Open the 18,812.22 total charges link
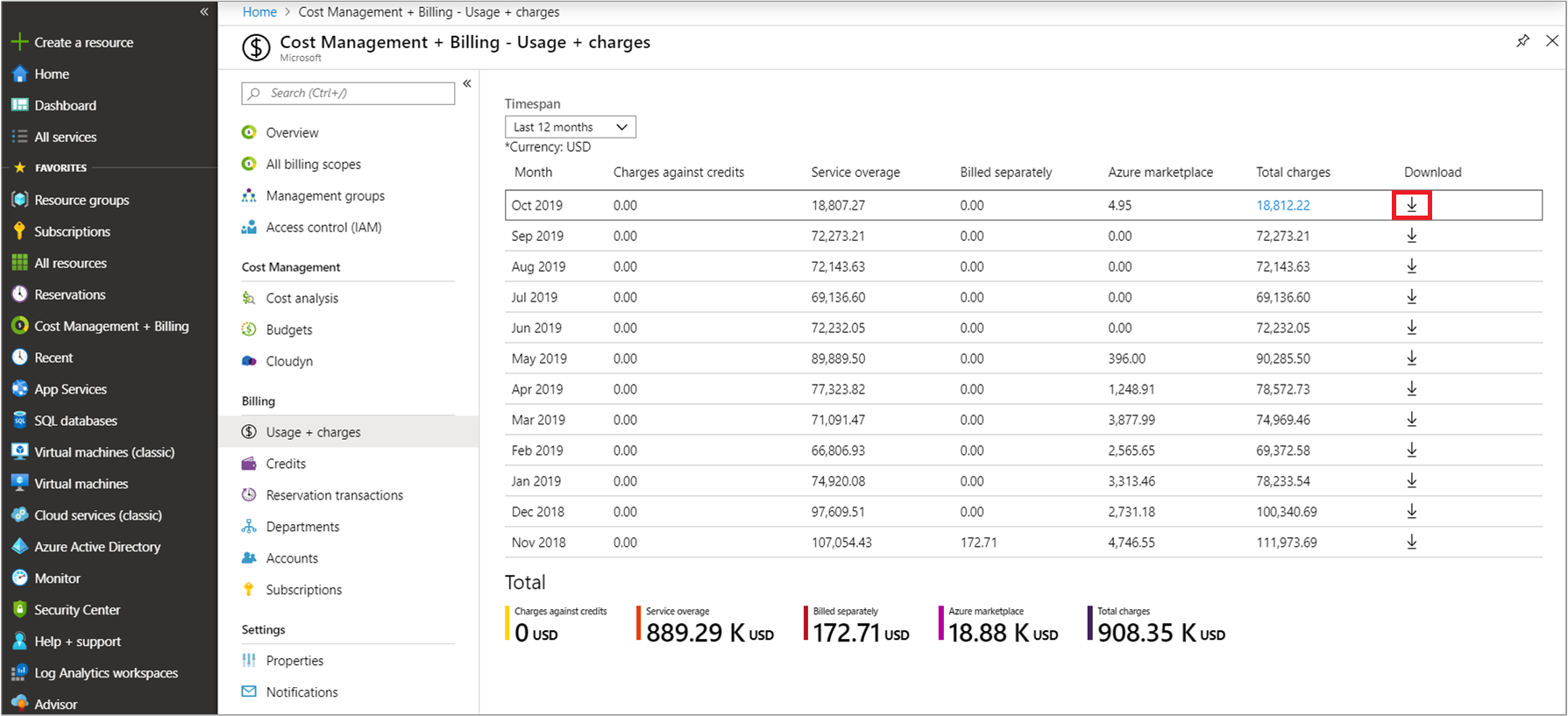 [1283, 205]
